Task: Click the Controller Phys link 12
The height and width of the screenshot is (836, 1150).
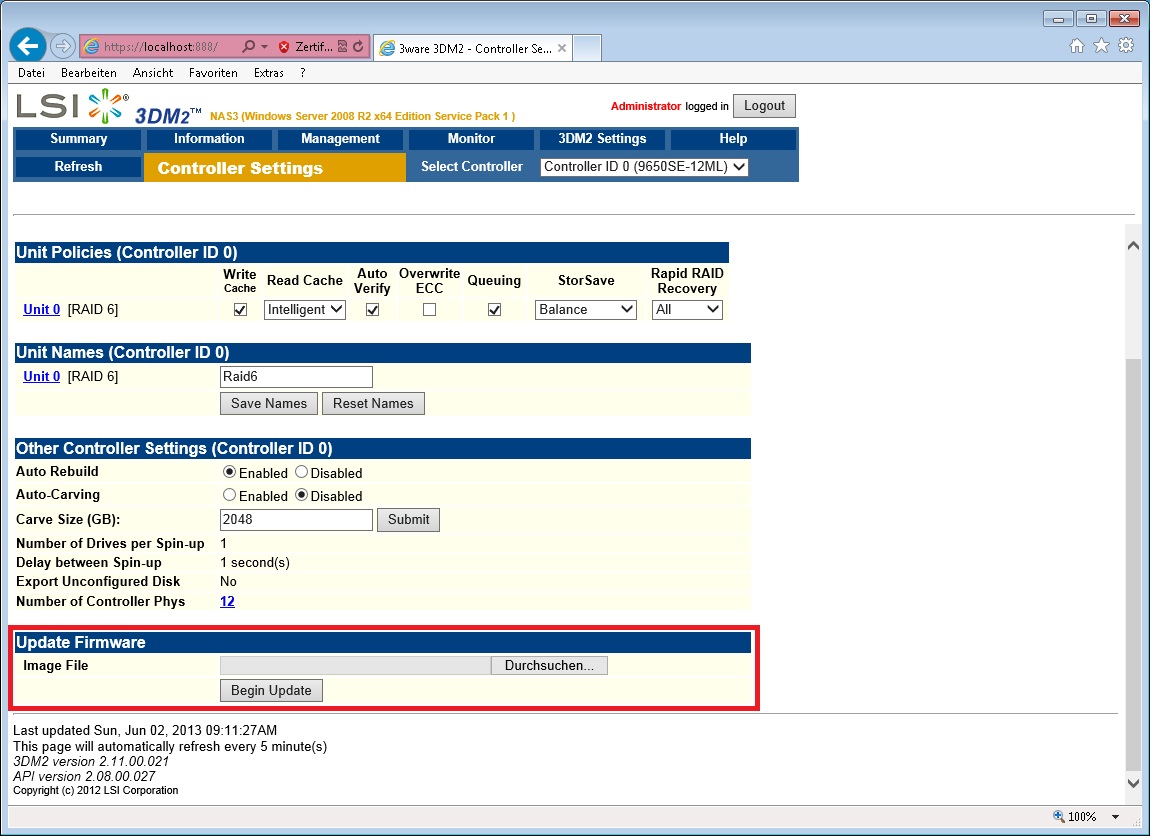Action: tap(227, 601)
